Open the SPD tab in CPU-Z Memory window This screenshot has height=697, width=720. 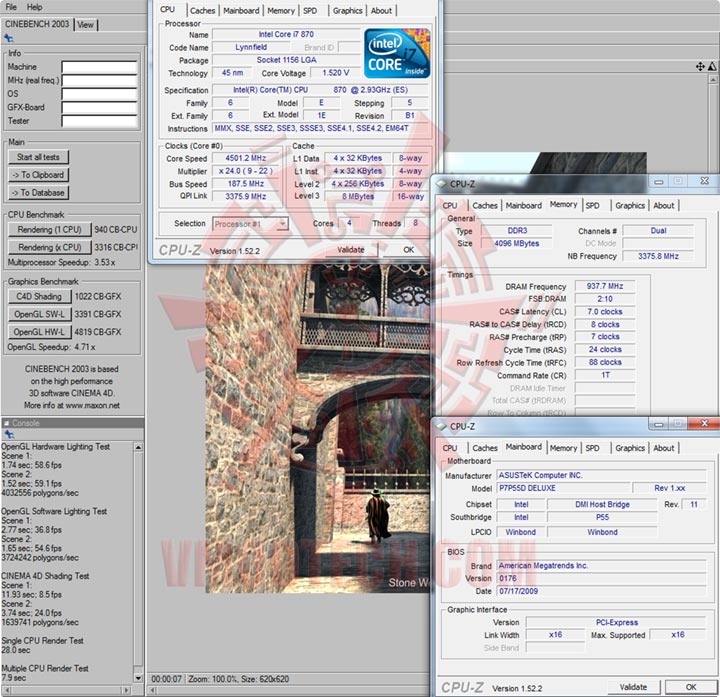click(x=592, y=206)
